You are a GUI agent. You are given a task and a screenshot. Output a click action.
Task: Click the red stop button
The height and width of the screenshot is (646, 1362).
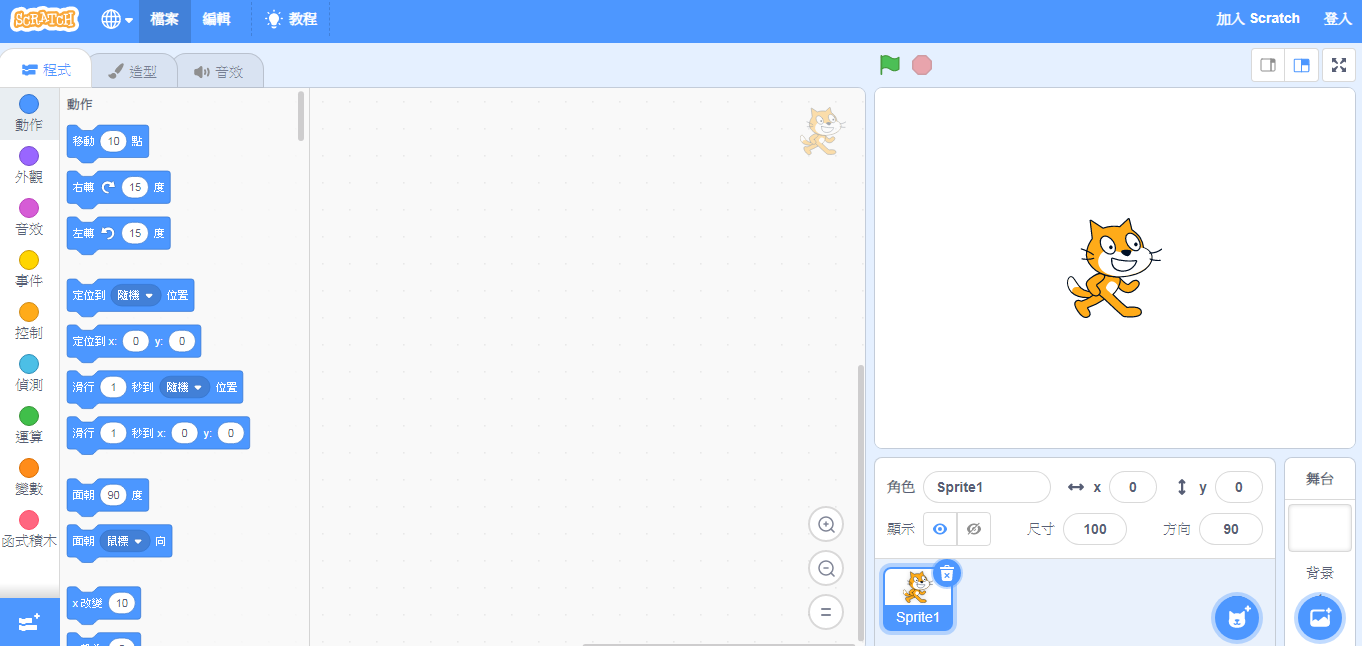tap(922, 65)
